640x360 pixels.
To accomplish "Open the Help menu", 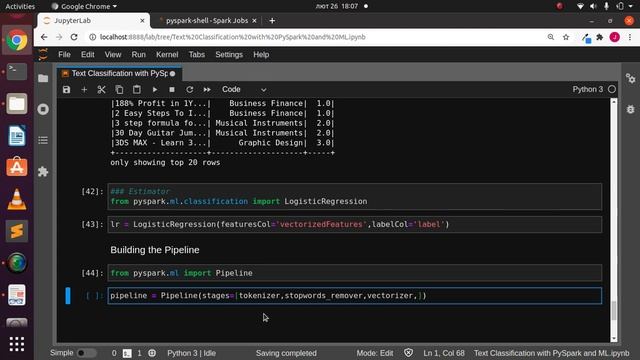I will click(261, 55).
